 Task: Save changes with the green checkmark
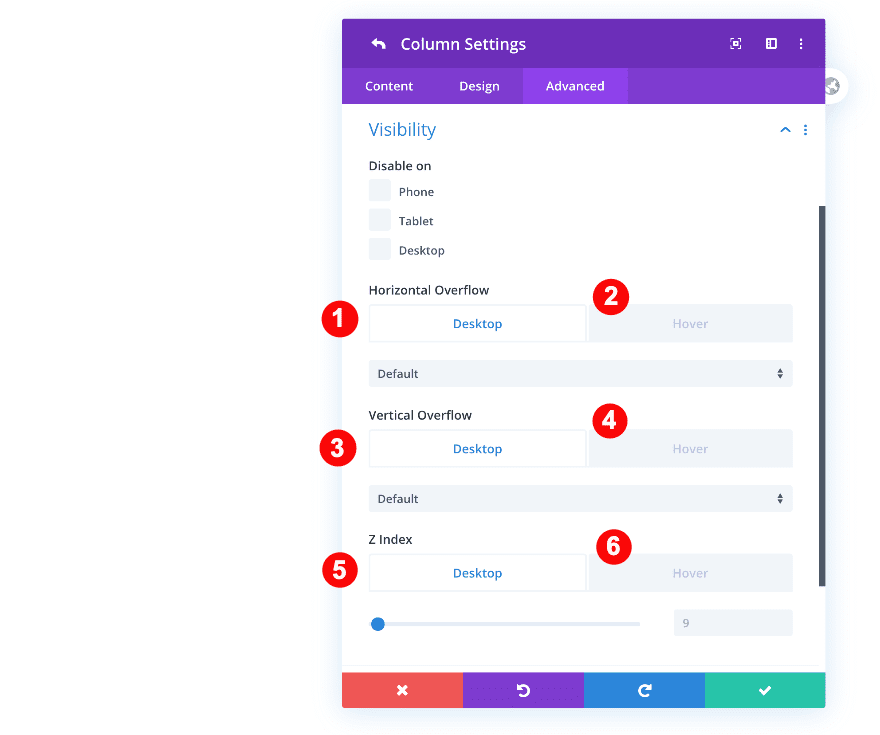click(765, 690)
